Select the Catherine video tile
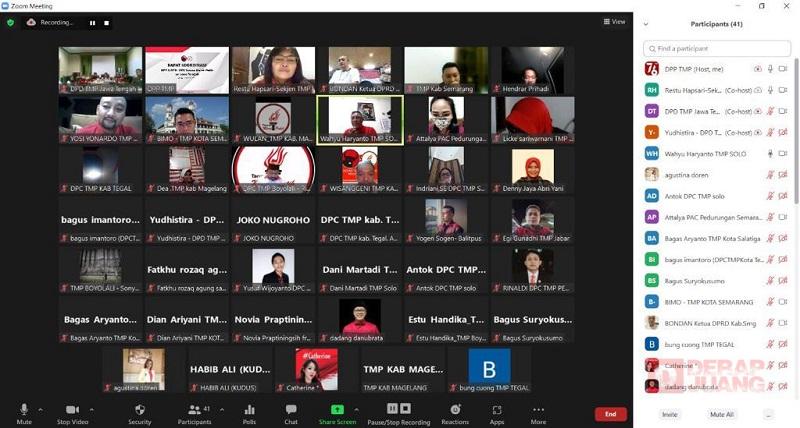Screen dimensions: 800x428 317,370
